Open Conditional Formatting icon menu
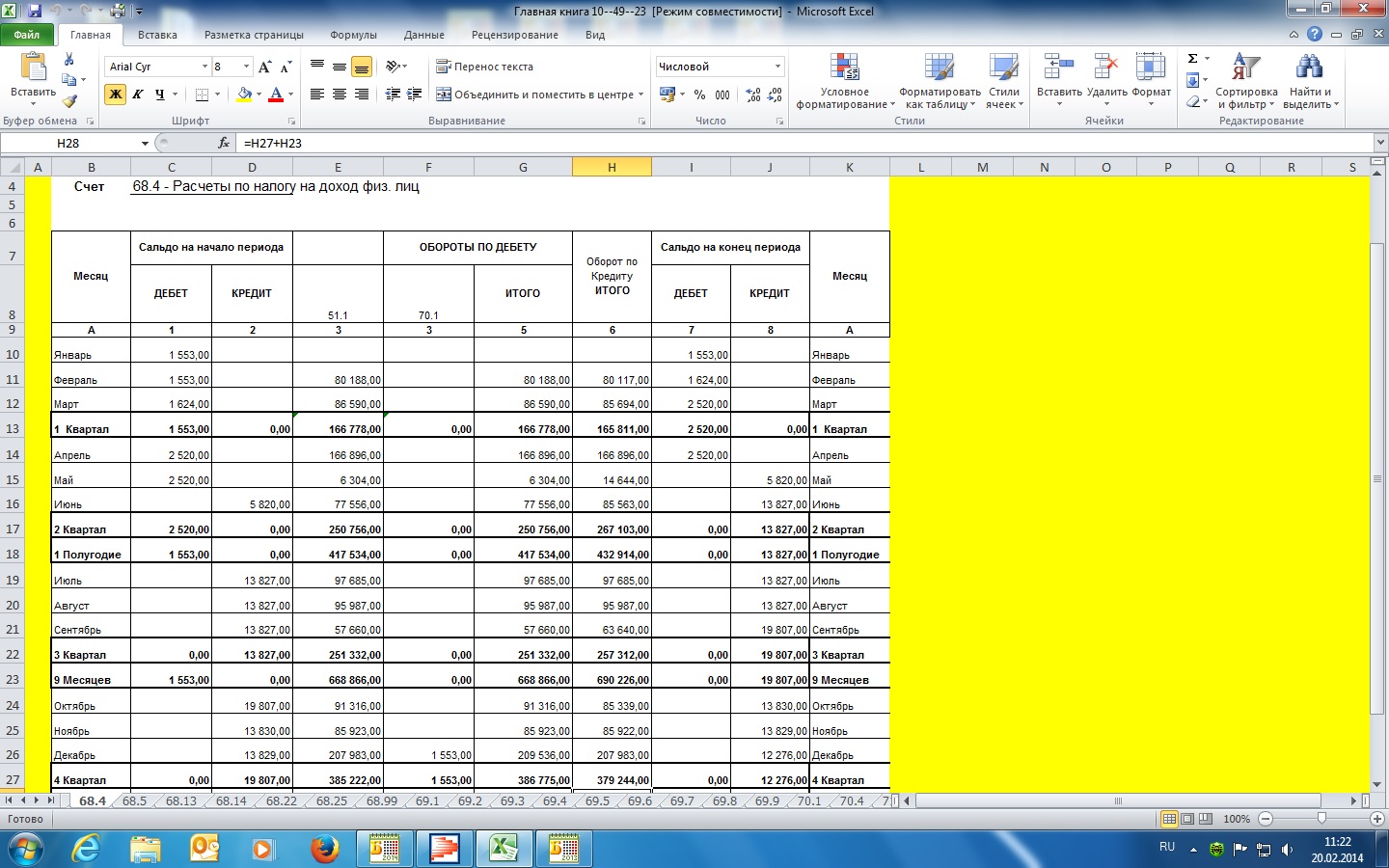 (844, 68)
